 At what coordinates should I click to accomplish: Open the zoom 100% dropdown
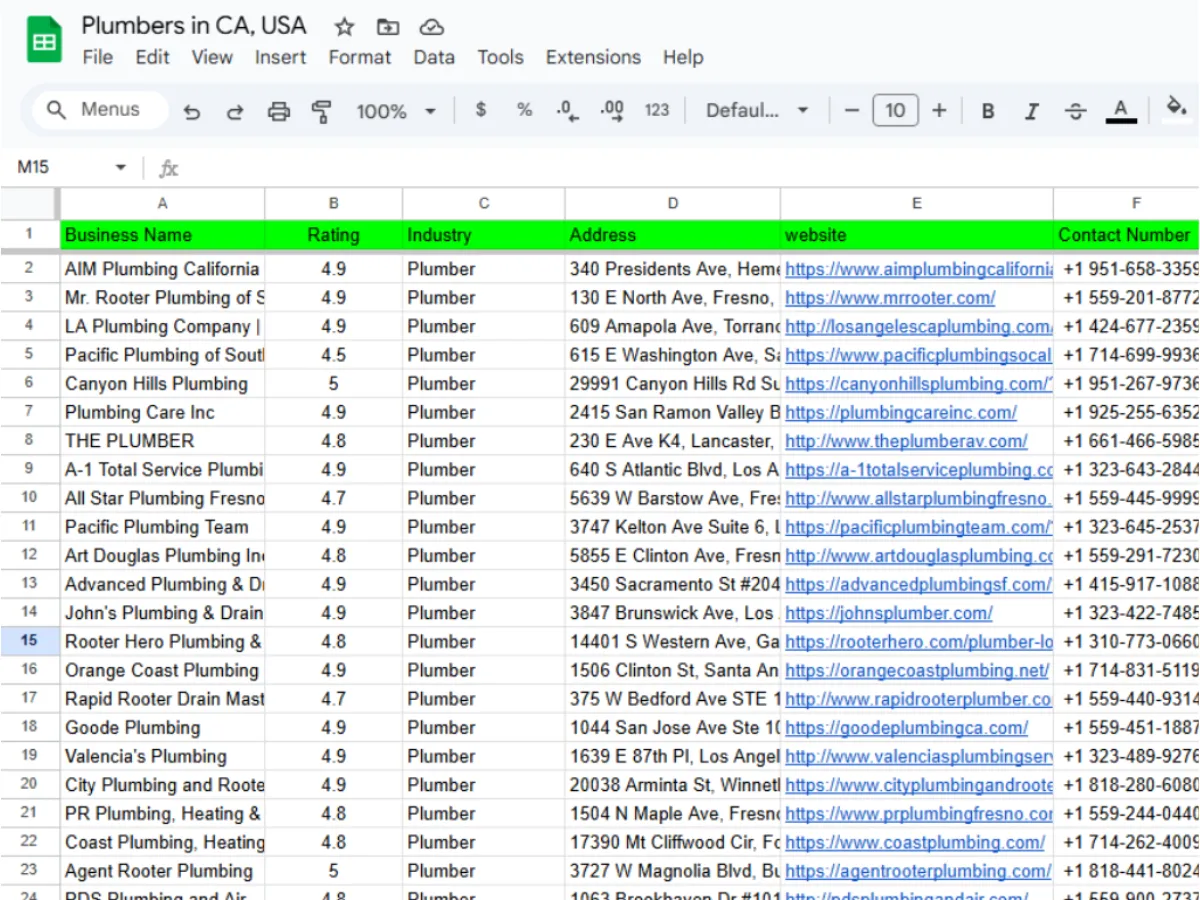397,111
